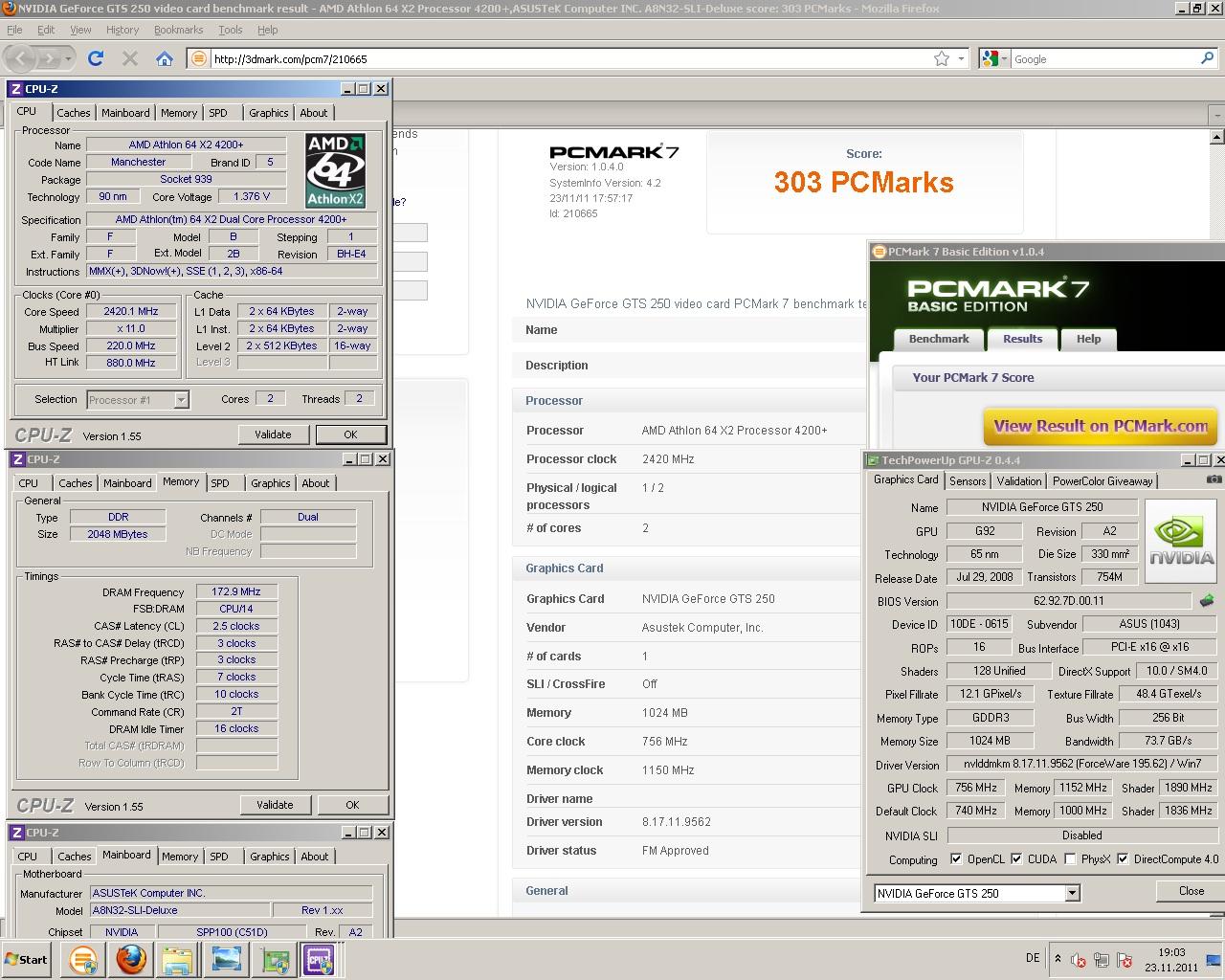The height and width of the screenshot is (980, 1225).
Task: Open the picture viewer taskbar icon
Action: tap(226, 959)
